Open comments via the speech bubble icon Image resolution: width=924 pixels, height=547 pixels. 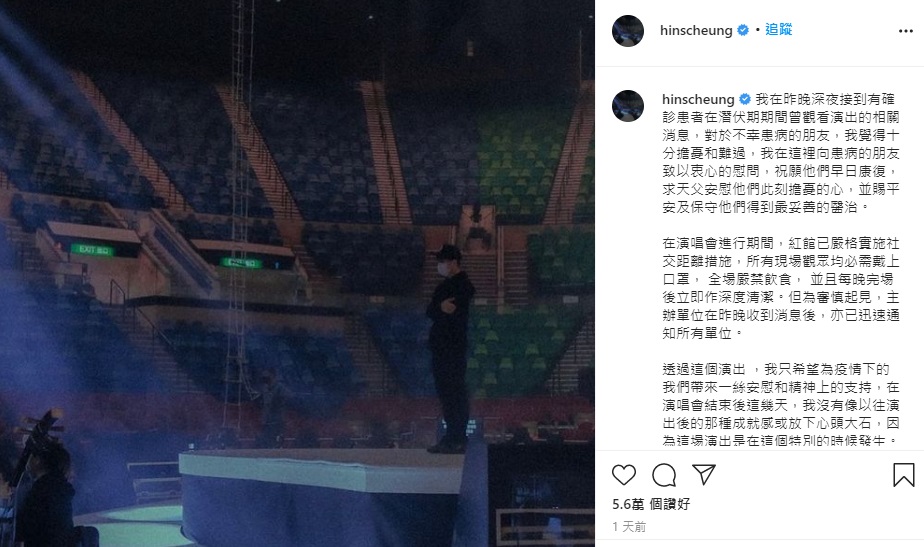664,474
